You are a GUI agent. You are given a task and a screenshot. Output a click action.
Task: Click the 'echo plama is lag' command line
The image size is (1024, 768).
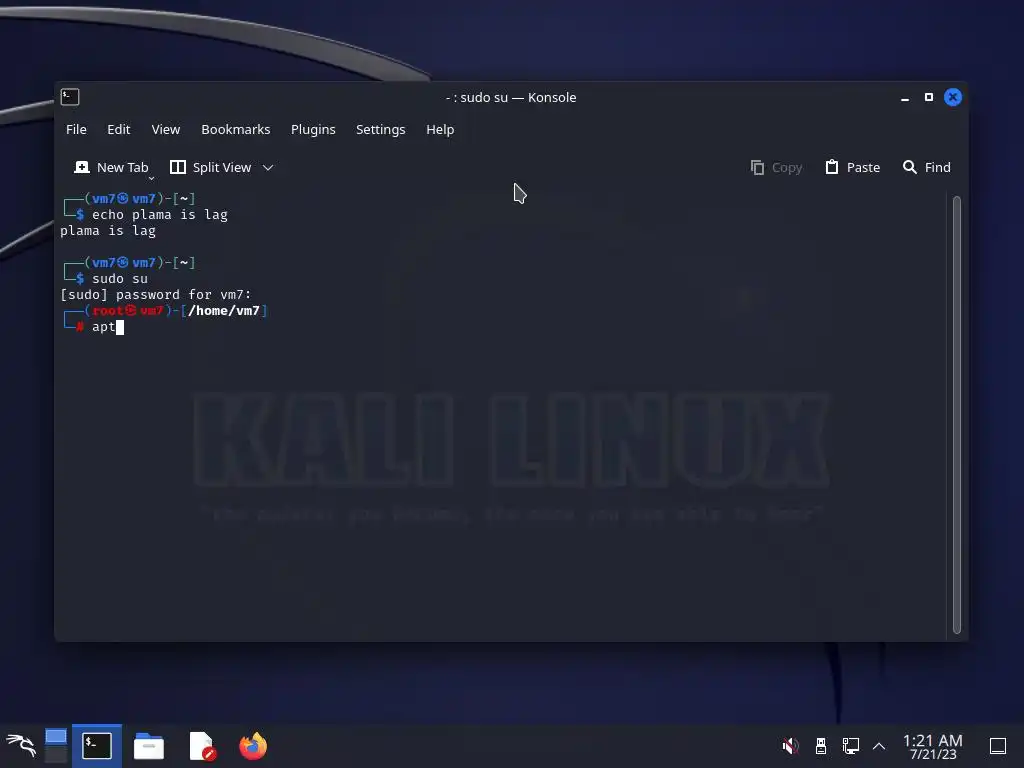(159, 214)
